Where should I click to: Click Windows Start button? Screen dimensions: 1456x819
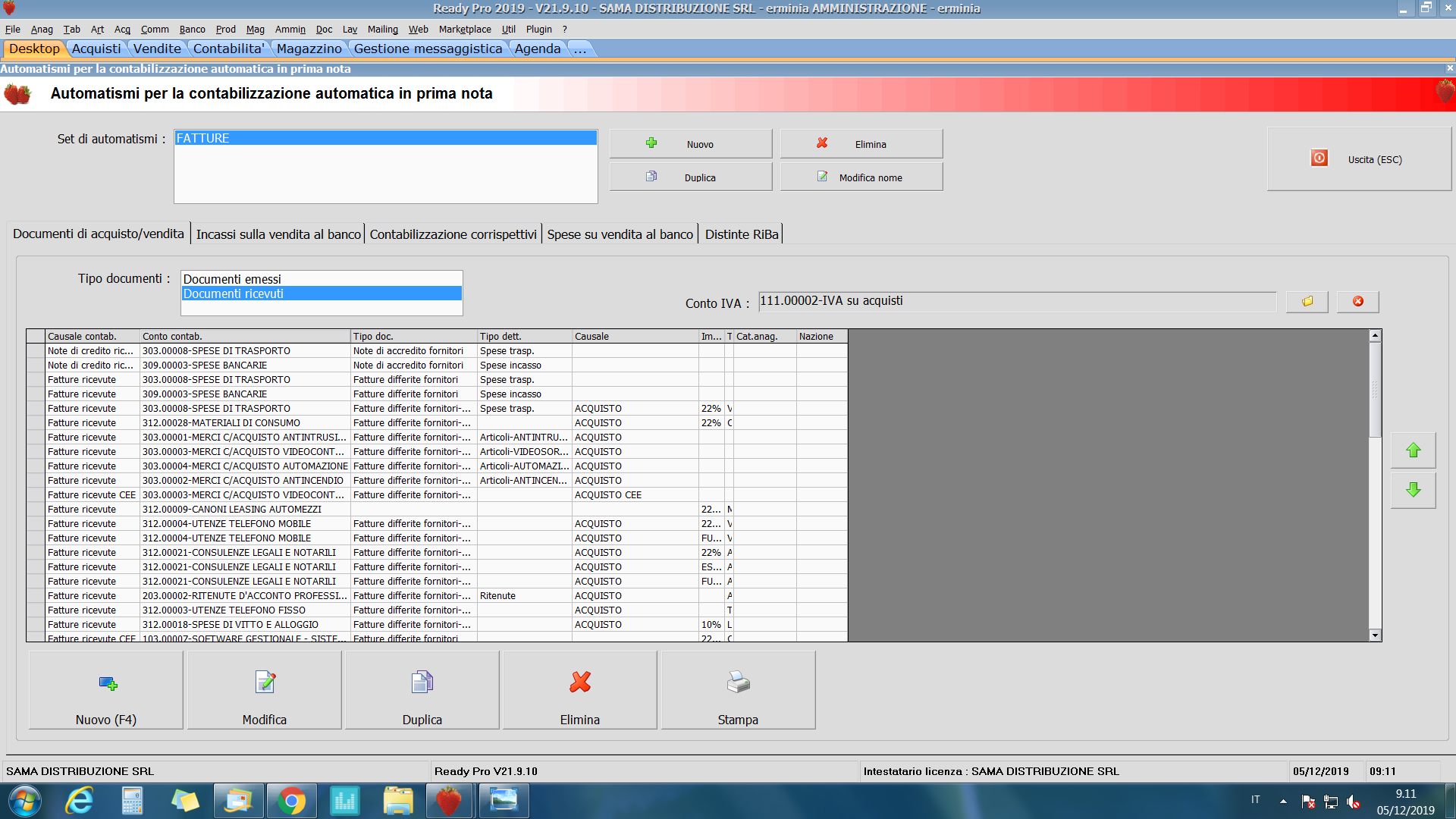point(25,801)
